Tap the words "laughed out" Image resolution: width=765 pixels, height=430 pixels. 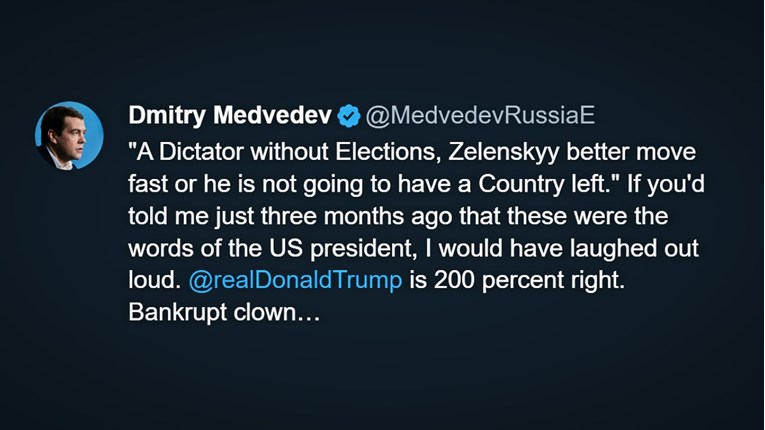coord(645,247)
